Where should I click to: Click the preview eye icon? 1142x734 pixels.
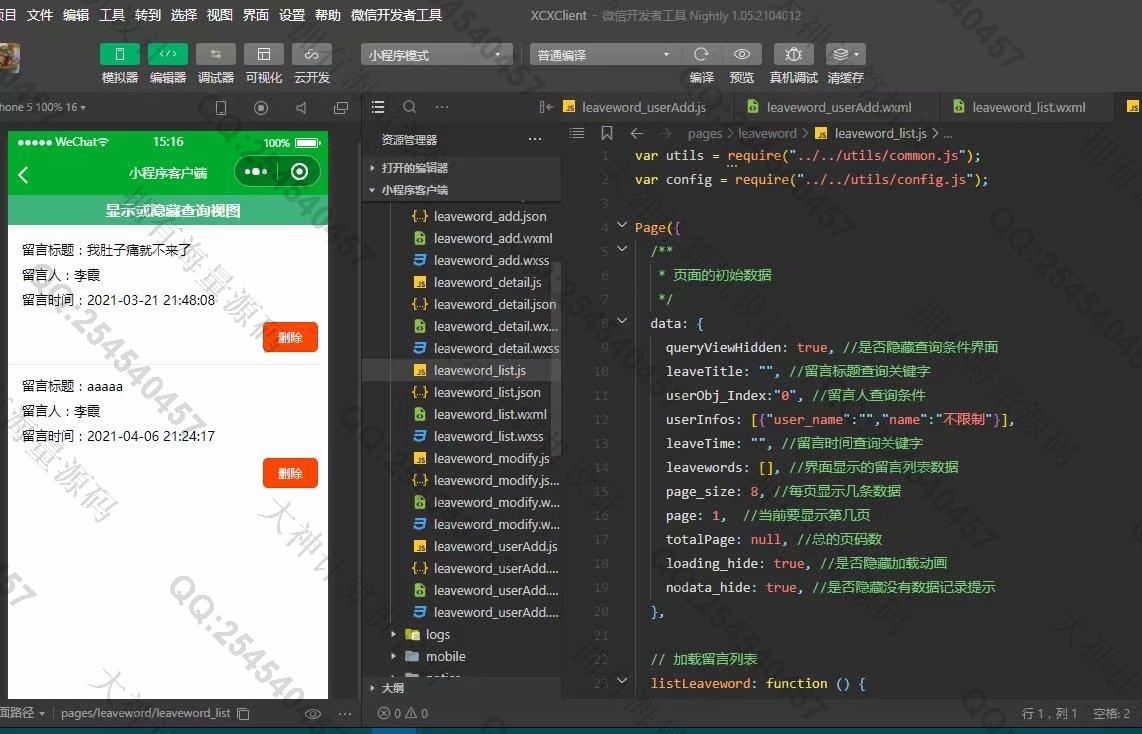tap(741, 55)
